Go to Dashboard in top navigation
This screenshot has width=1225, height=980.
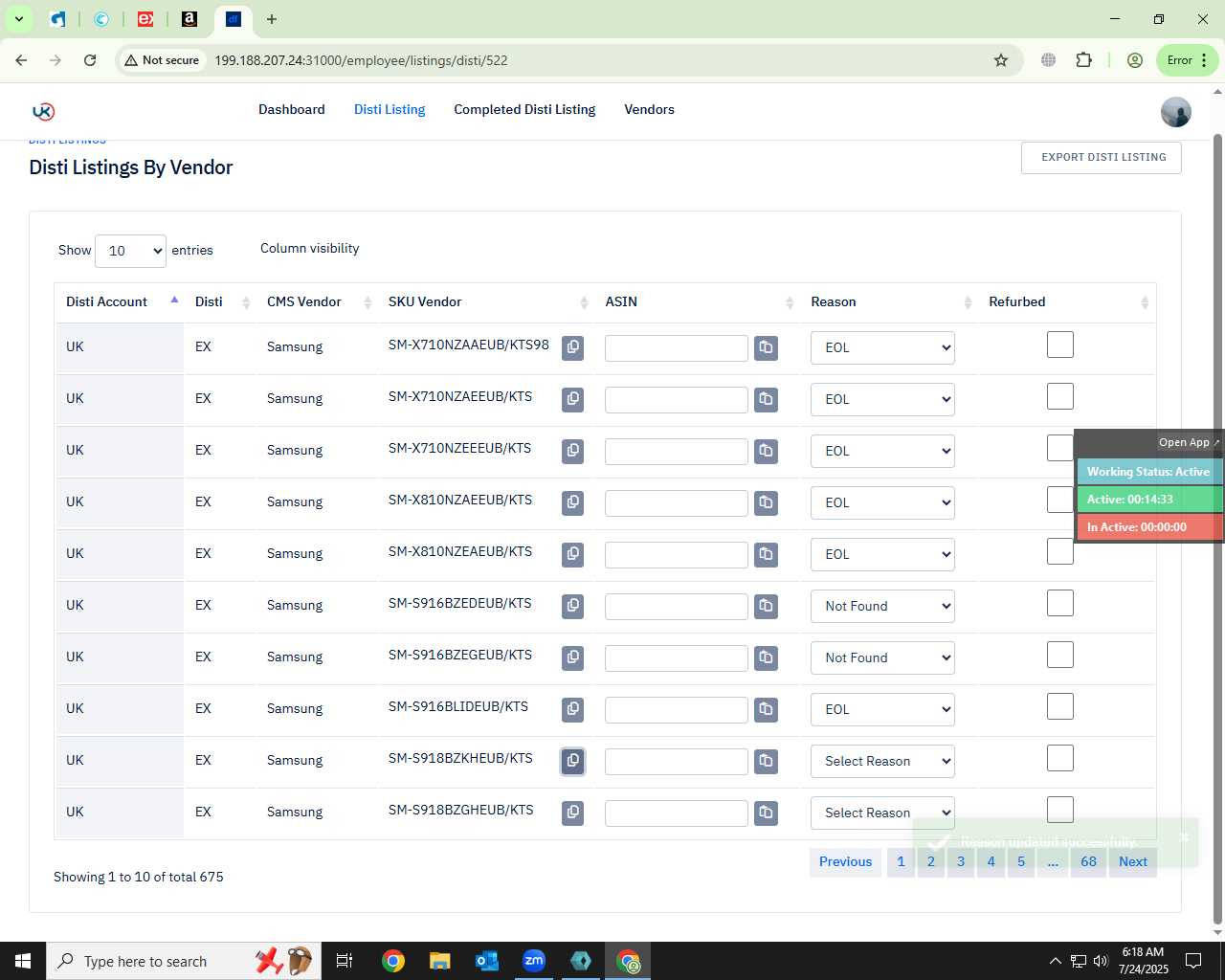point(292,109)
